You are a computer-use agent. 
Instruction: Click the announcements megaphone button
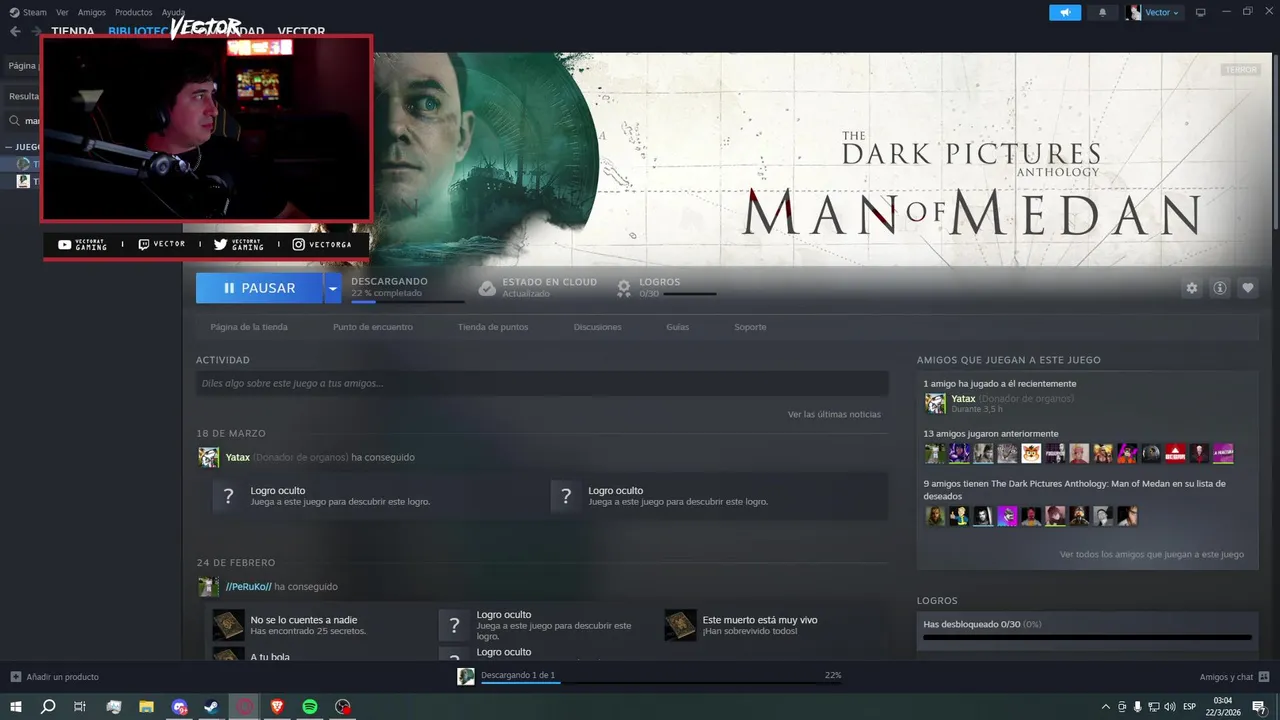1065,12
